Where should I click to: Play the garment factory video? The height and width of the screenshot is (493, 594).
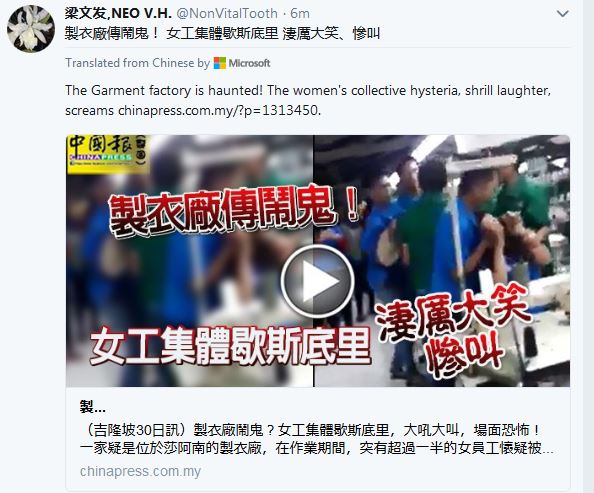coord(317,281)
